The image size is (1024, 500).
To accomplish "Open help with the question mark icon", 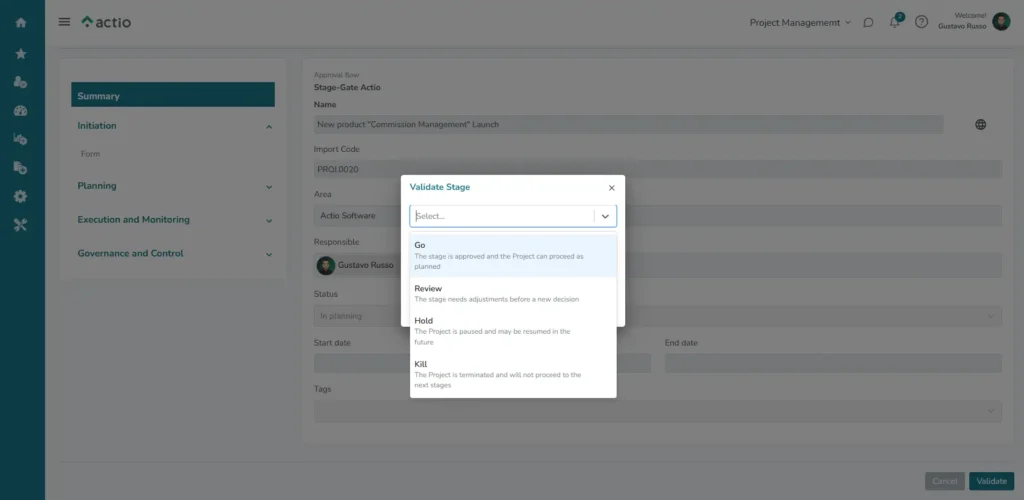I will coord(921,22).
